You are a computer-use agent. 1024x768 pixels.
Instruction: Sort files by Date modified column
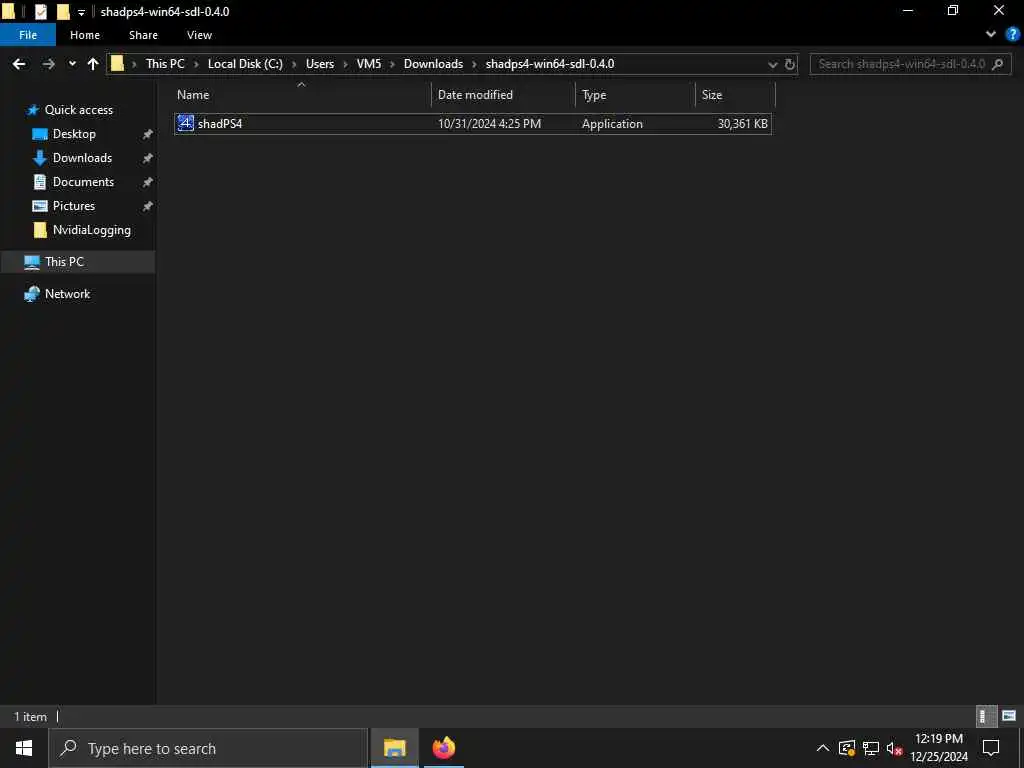(x=504, y=95)
